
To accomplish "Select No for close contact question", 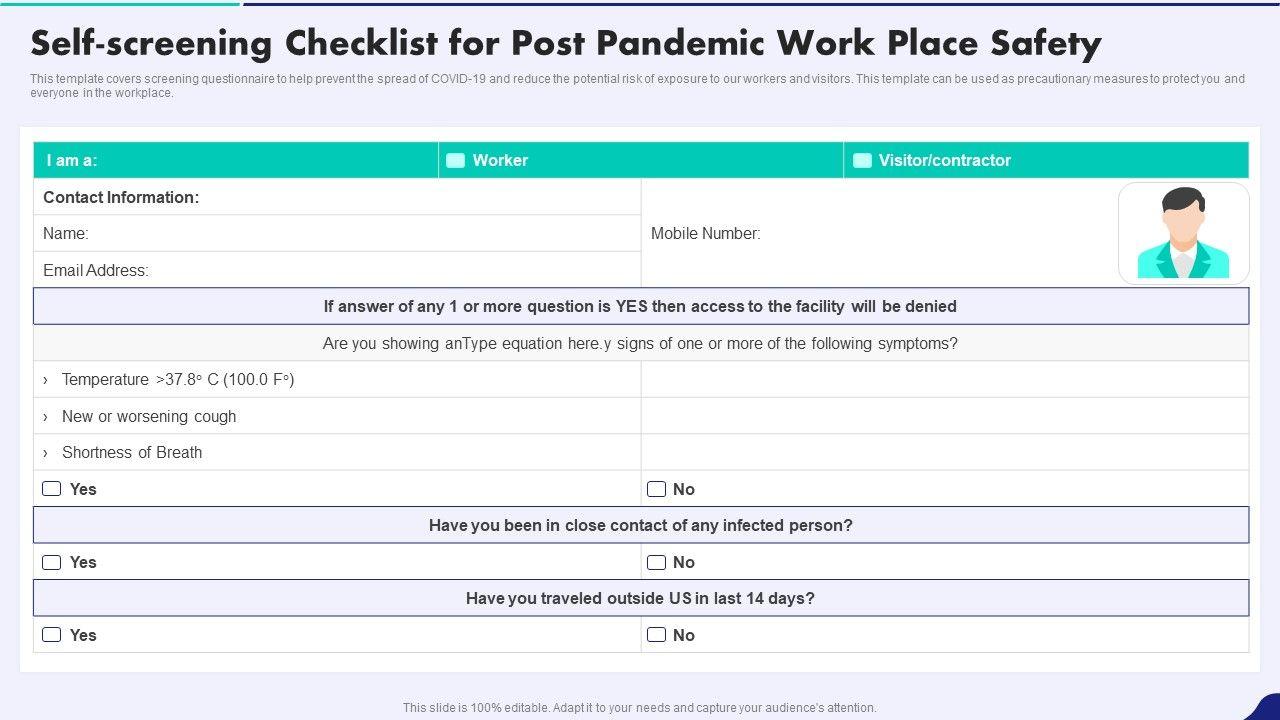I will 656,562.
